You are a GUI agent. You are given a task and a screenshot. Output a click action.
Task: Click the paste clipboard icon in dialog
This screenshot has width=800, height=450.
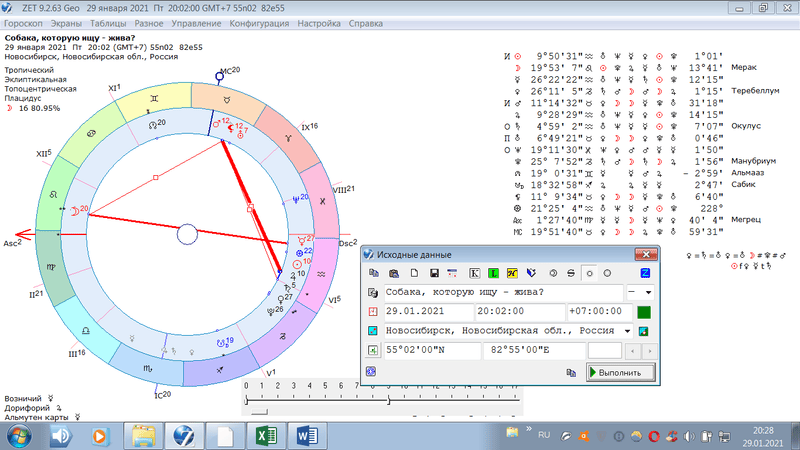[x=393, y=273]
